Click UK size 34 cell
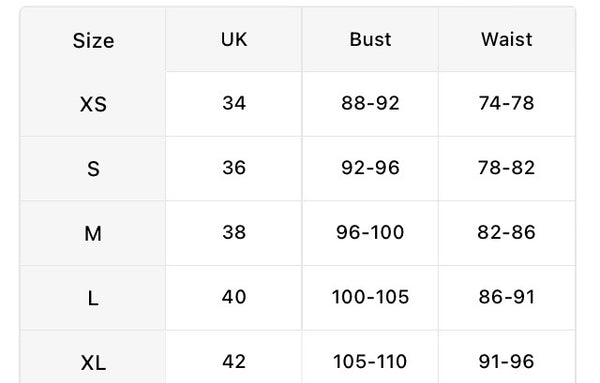 [x=234, y=103]
